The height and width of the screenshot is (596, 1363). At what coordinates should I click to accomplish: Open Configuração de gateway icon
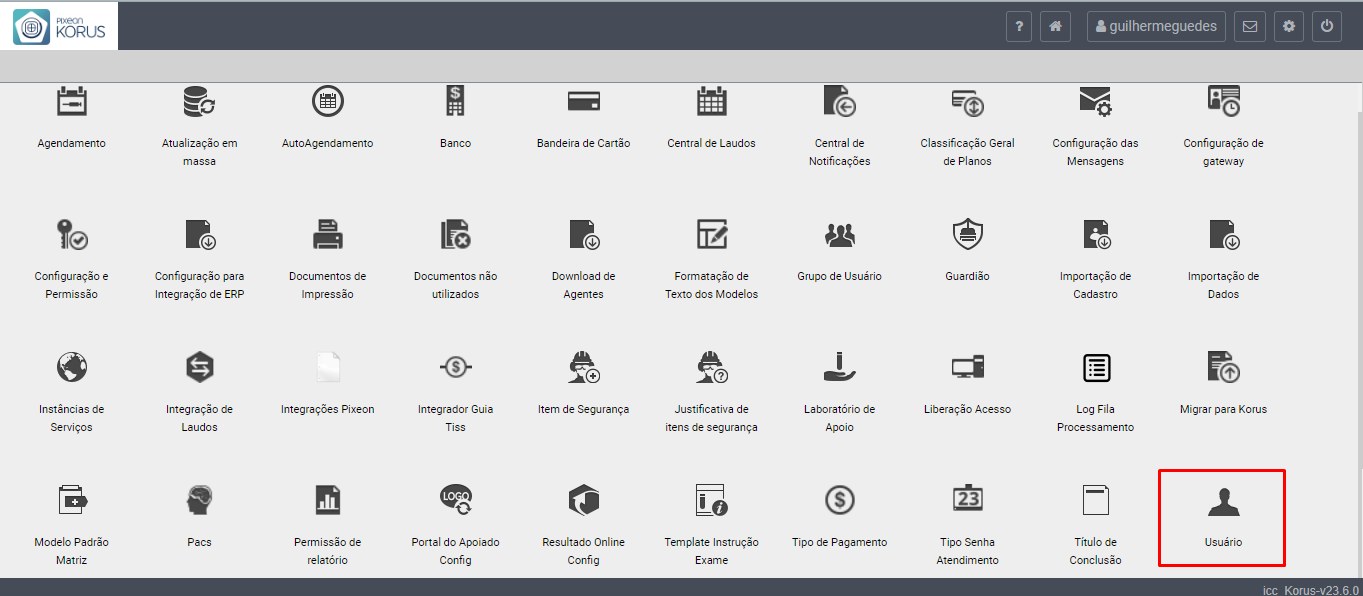[1223, 102]
